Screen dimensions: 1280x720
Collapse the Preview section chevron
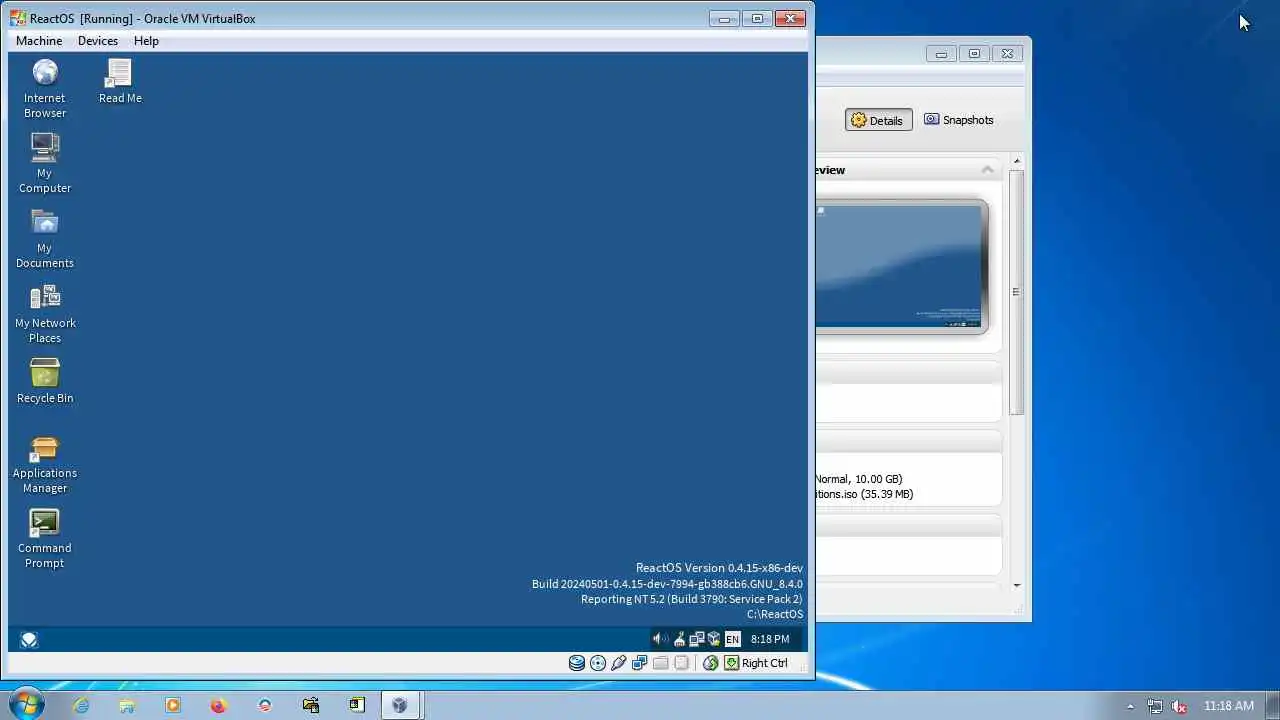pyautogui.click(x=988, y=170)
